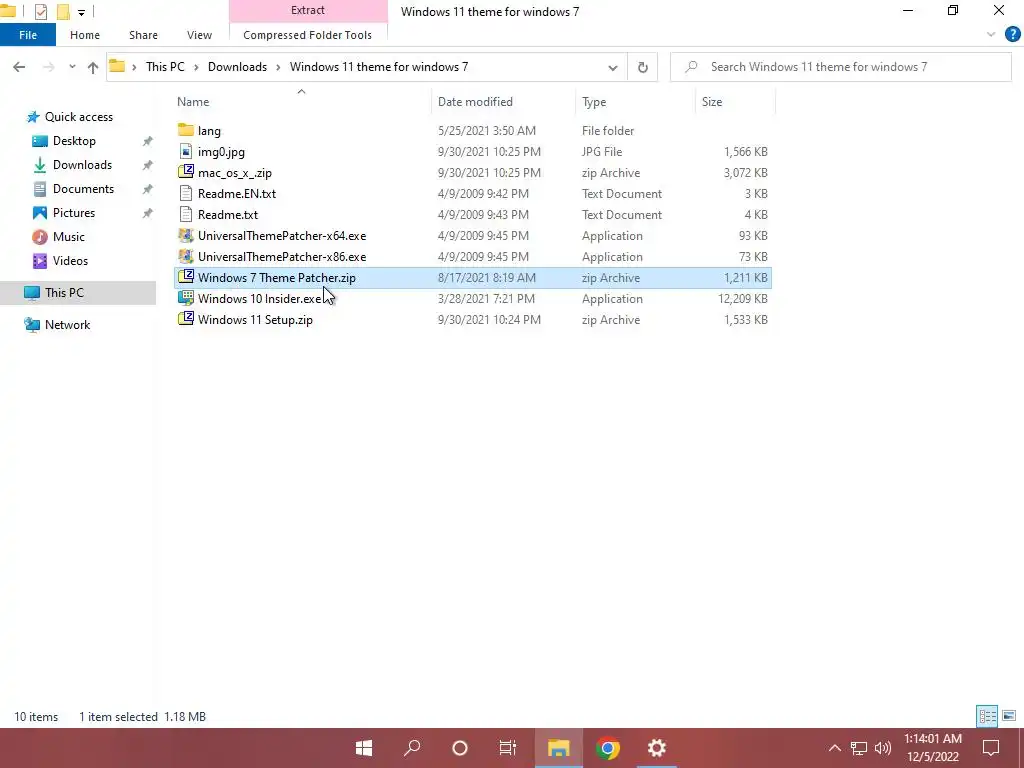Click This PC in the address bar
This screenshot has height=768, width=1024.
click(x=165, y=67)
